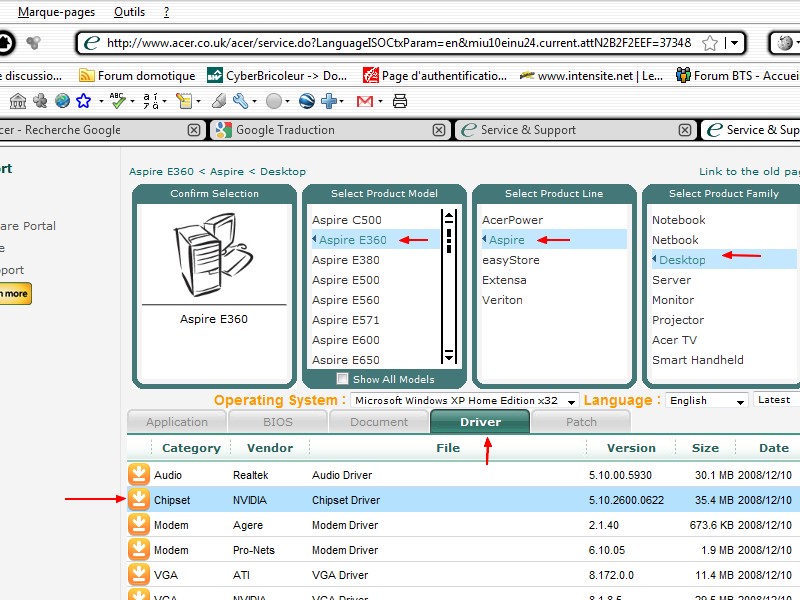Viewport: 800px width, 600px height.
Task: Open the Language dropdown showing English
Action: pyautogui.click(x=707, y=401)
